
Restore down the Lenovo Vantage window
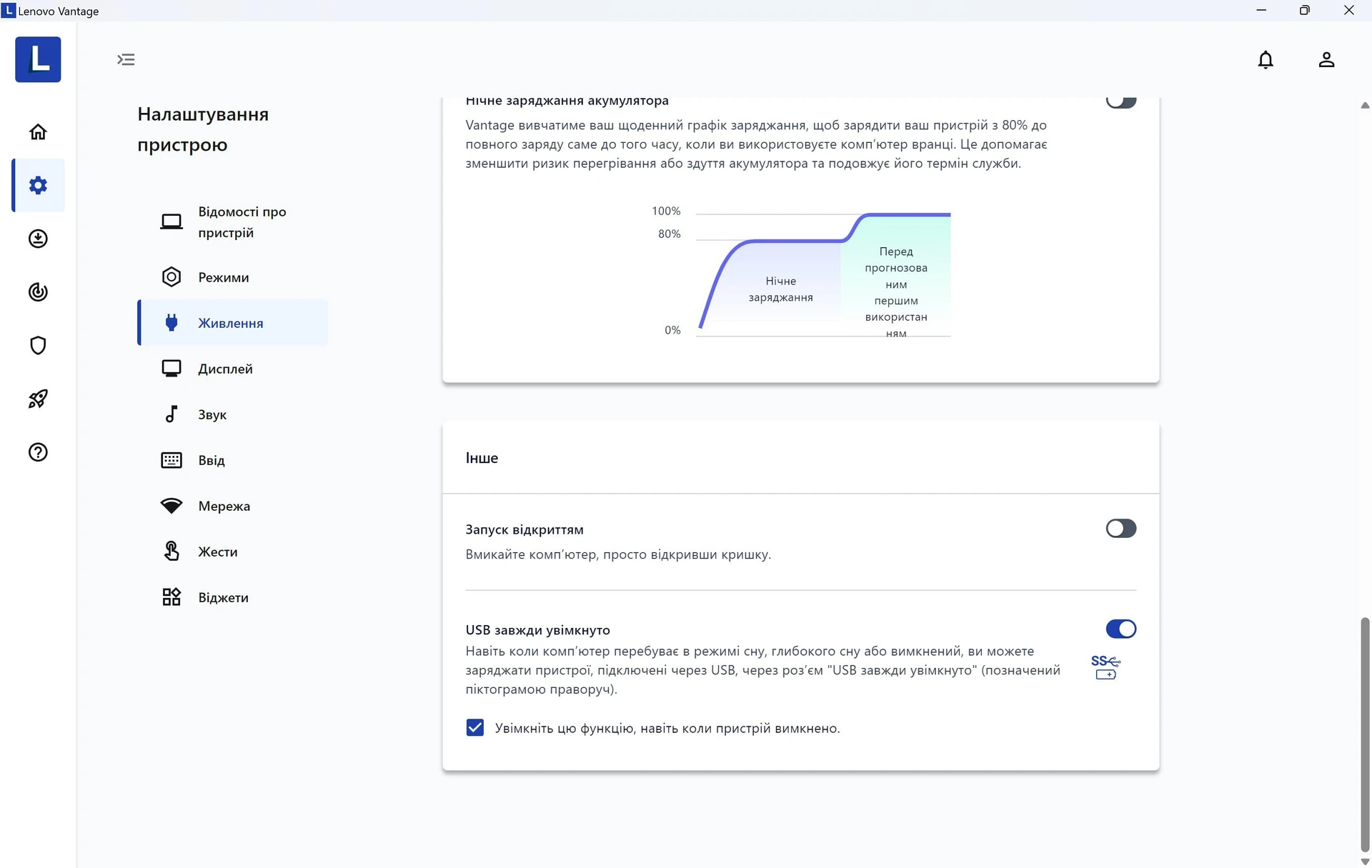coord(1305,11)
